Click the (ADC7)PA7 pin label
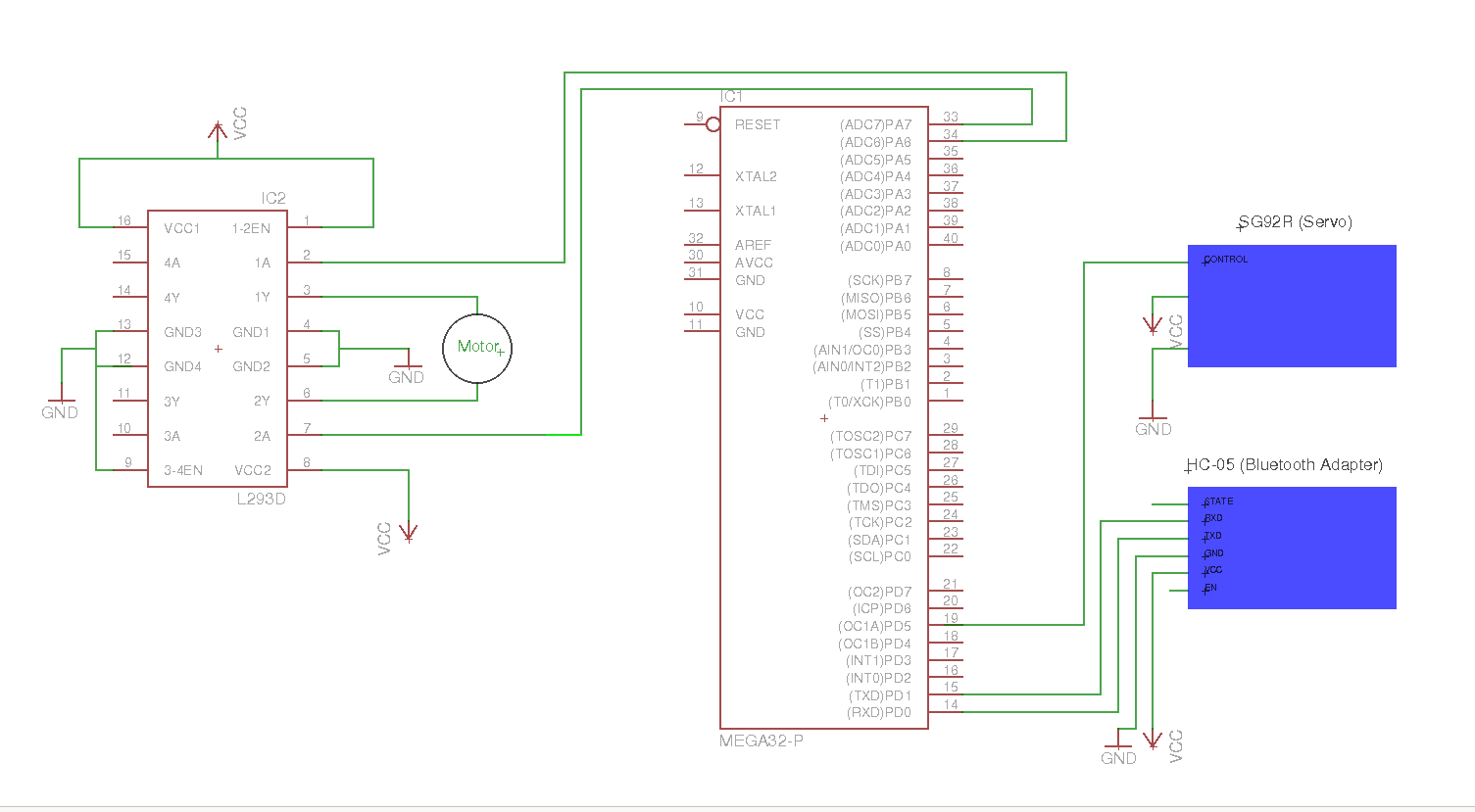Viewport: 1475px width, 812px height. pyautogui.click(x=875, y=124)
